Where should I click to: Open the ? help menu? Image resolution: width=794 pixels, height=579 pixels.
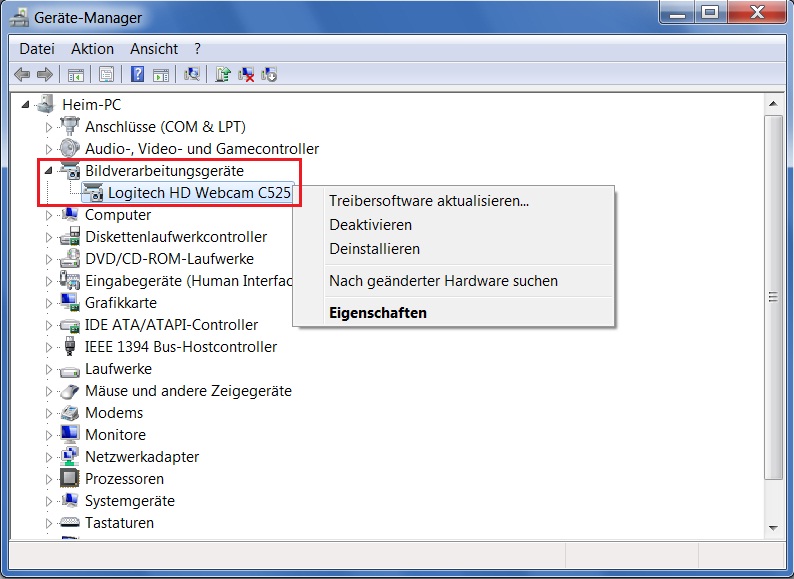(x=197, y=49)
